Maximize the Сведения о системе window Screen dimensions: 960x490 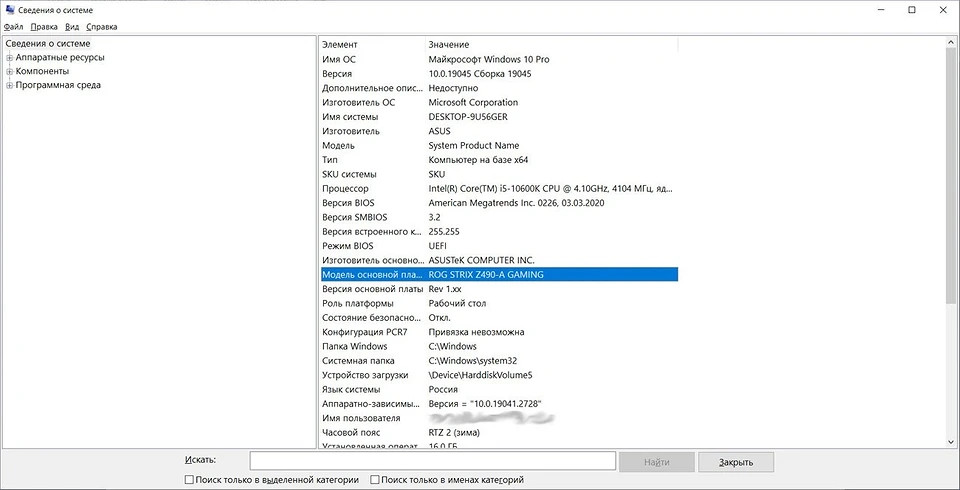pos(911,10)
